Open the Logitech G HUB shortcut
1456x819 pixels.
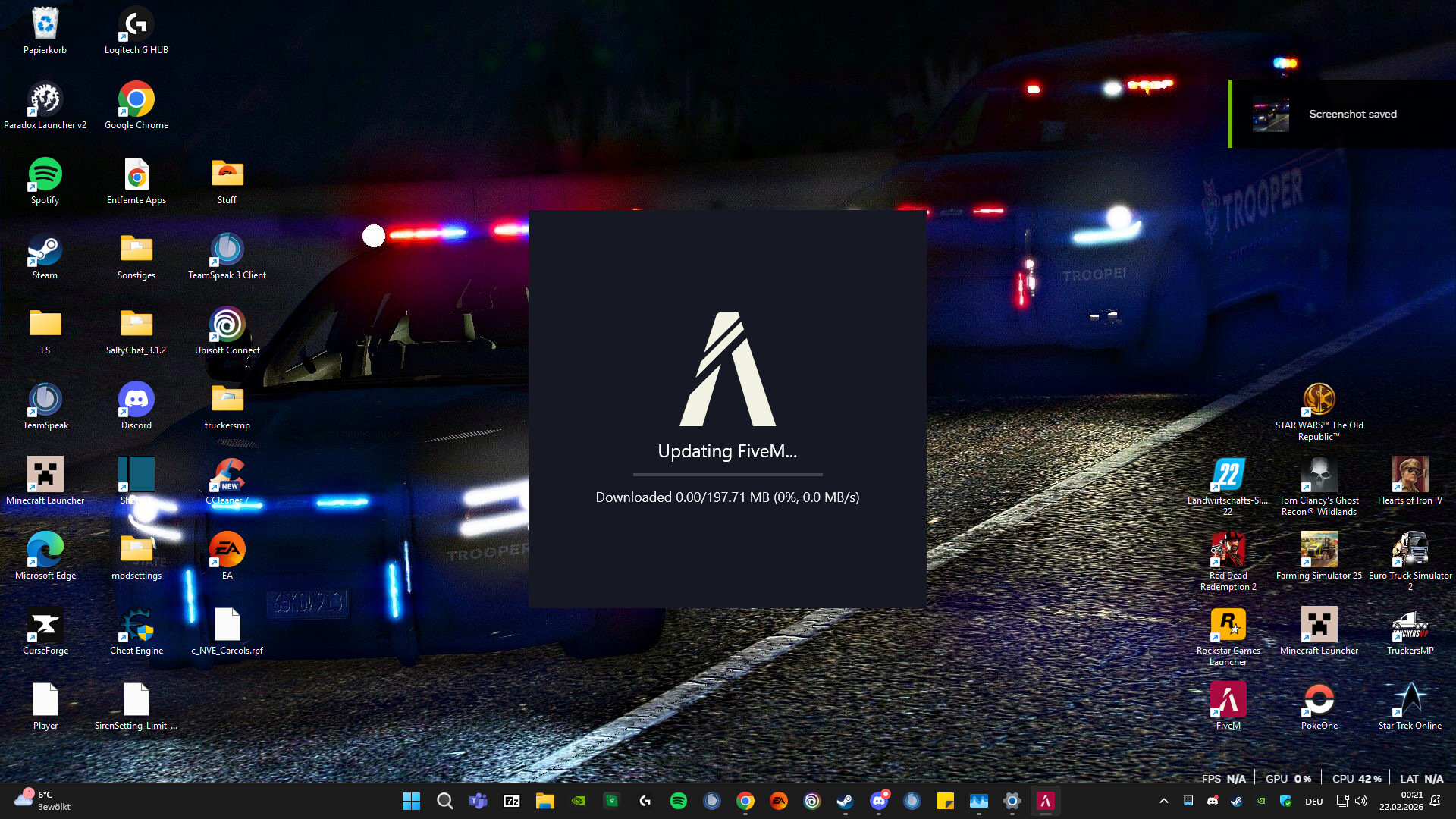[136, 25]
